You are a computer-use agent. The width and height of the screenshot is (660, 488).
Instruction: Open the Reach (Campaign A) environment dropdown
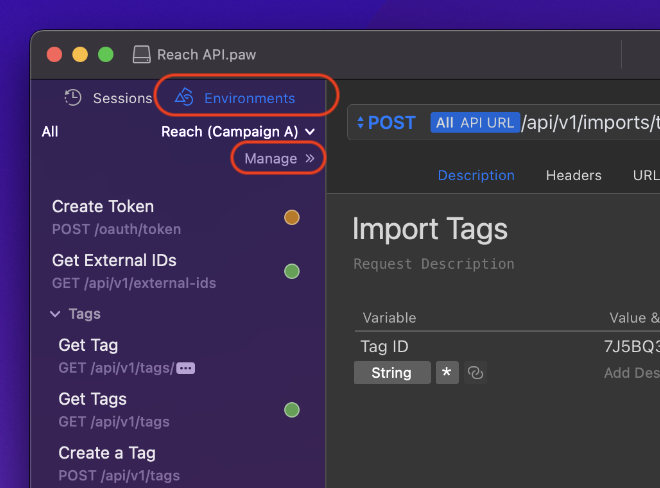pos(238,132)
